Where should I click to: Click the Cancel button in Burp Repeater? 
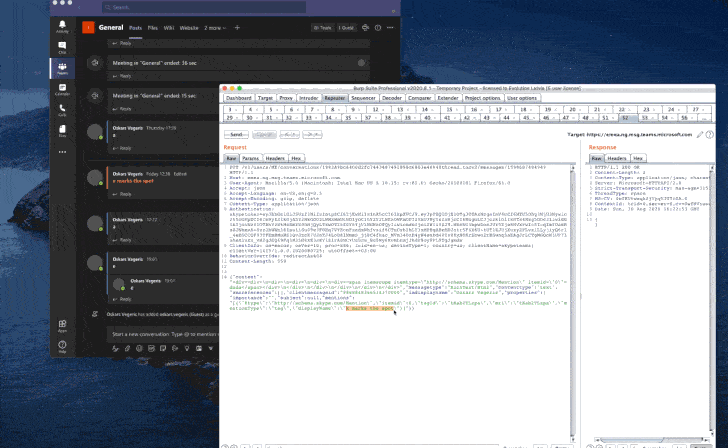tap(265, 135)
